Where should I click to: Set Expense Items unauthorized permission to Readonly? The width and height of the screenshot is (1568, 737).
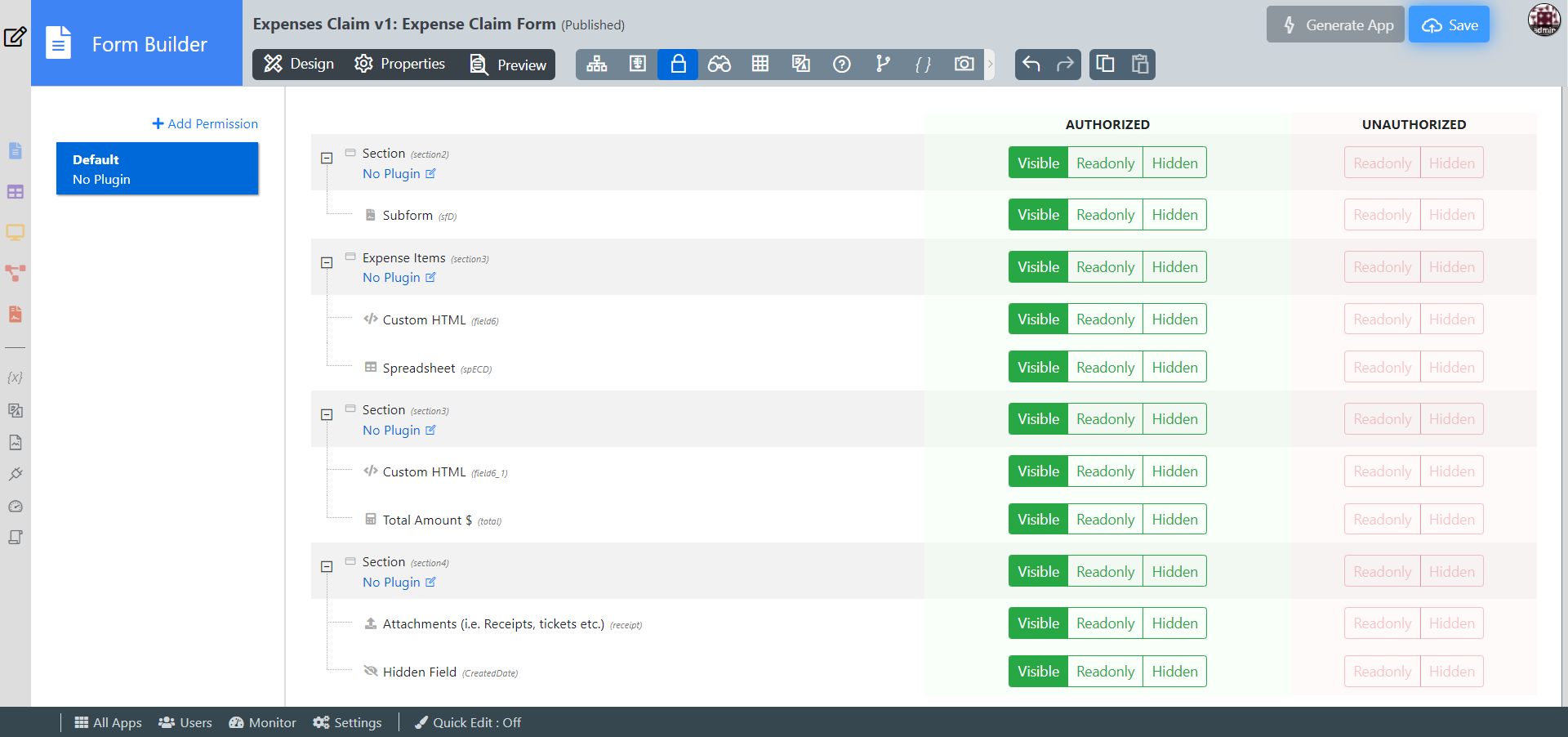[x=1382, y=267]
